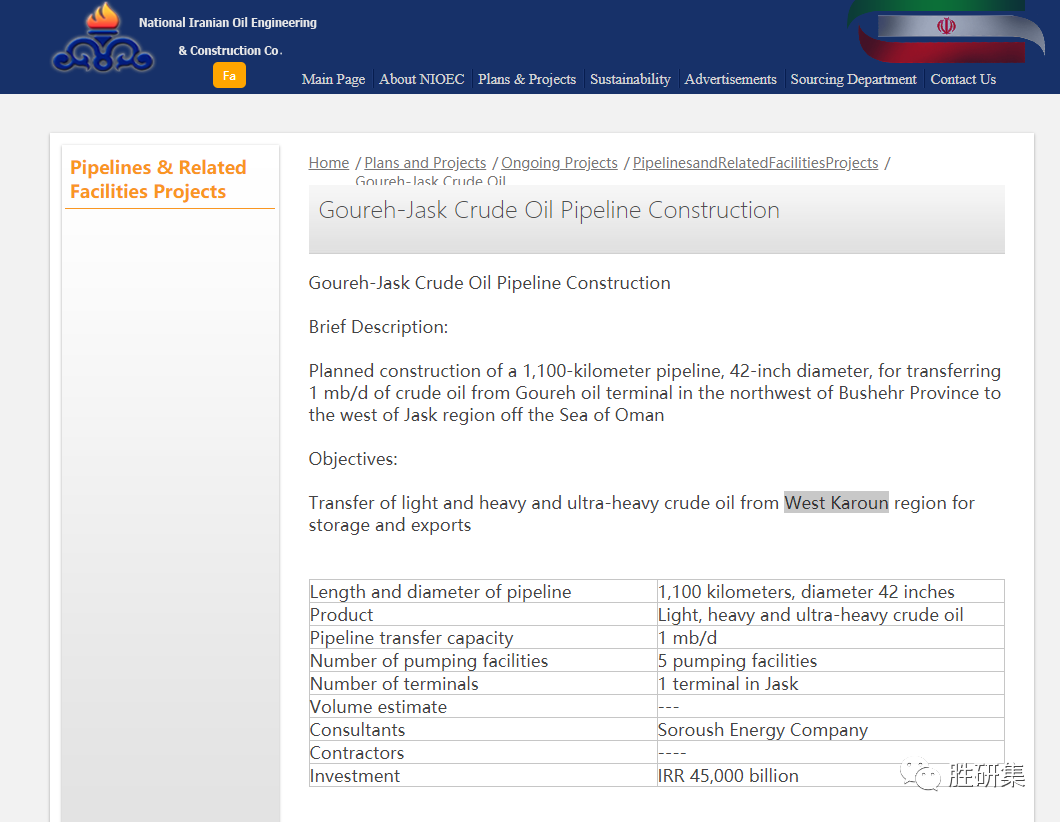This screenshot has width=1060, height=822.
Task: Go to the Home breadcrumb link
Action: pos(329,163)
